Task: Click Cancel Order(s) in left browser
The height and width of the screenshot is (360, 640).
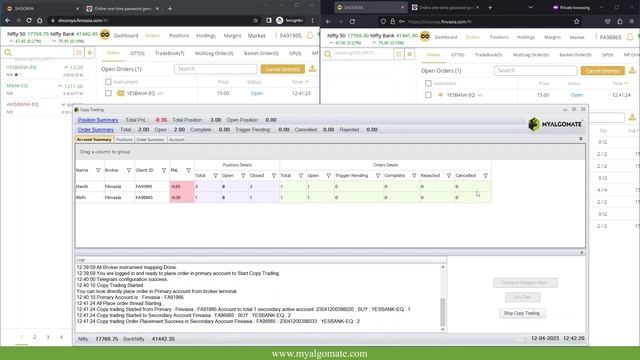Action: [x=282, y=69]
